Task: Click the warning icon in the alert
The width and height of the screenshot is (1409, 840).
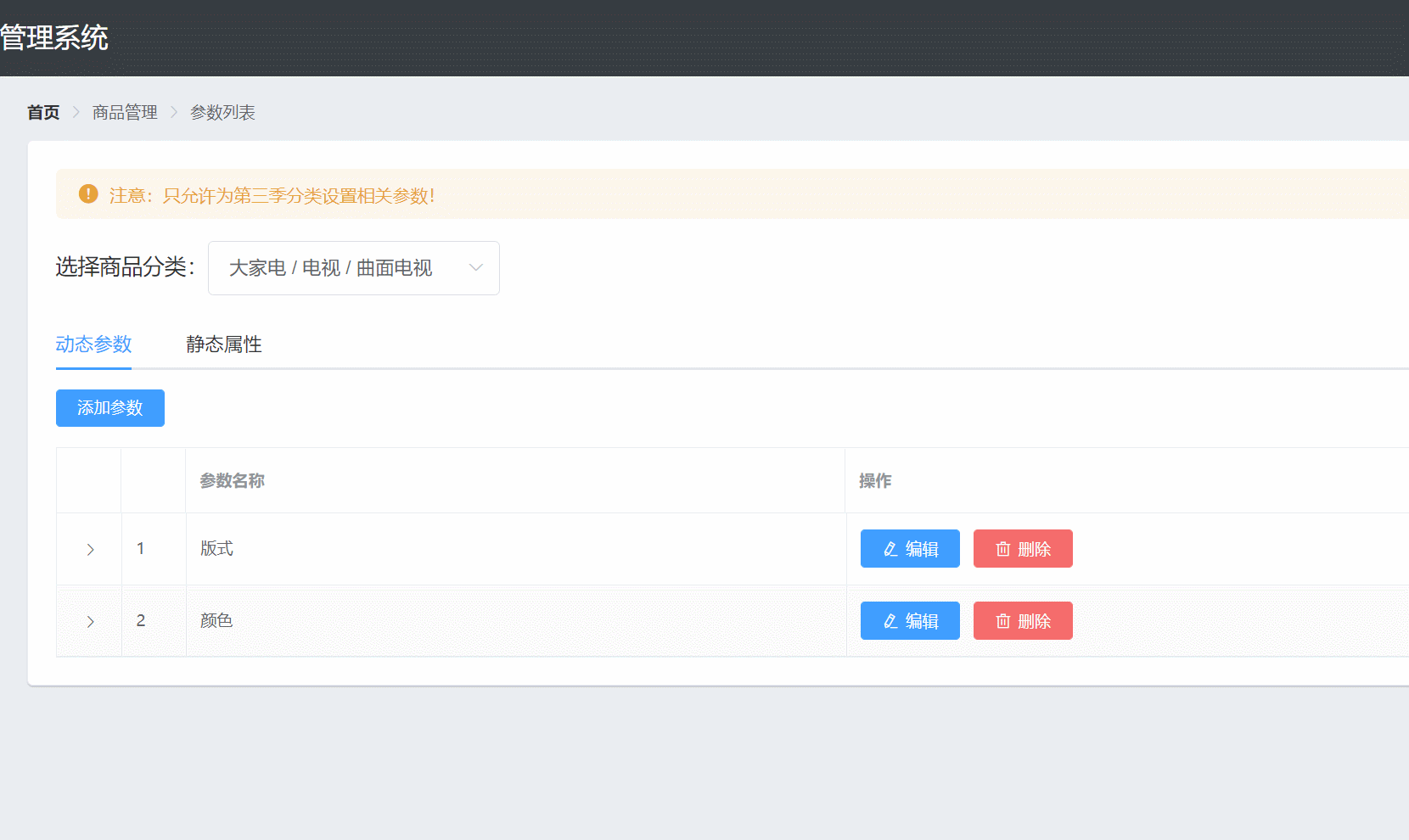Action: click(x=88, y=194)
